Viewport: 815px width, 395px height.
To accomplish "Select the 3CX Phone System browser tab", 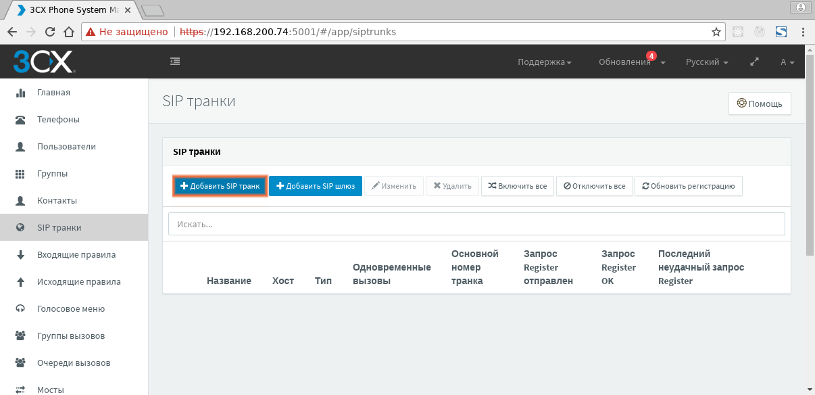I will coord(73,9).
